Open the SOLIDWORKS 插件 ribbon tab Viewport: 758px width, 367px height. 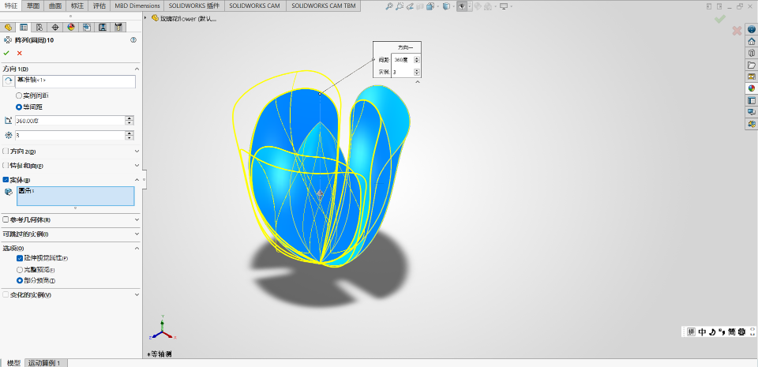[x=194, y=6]
